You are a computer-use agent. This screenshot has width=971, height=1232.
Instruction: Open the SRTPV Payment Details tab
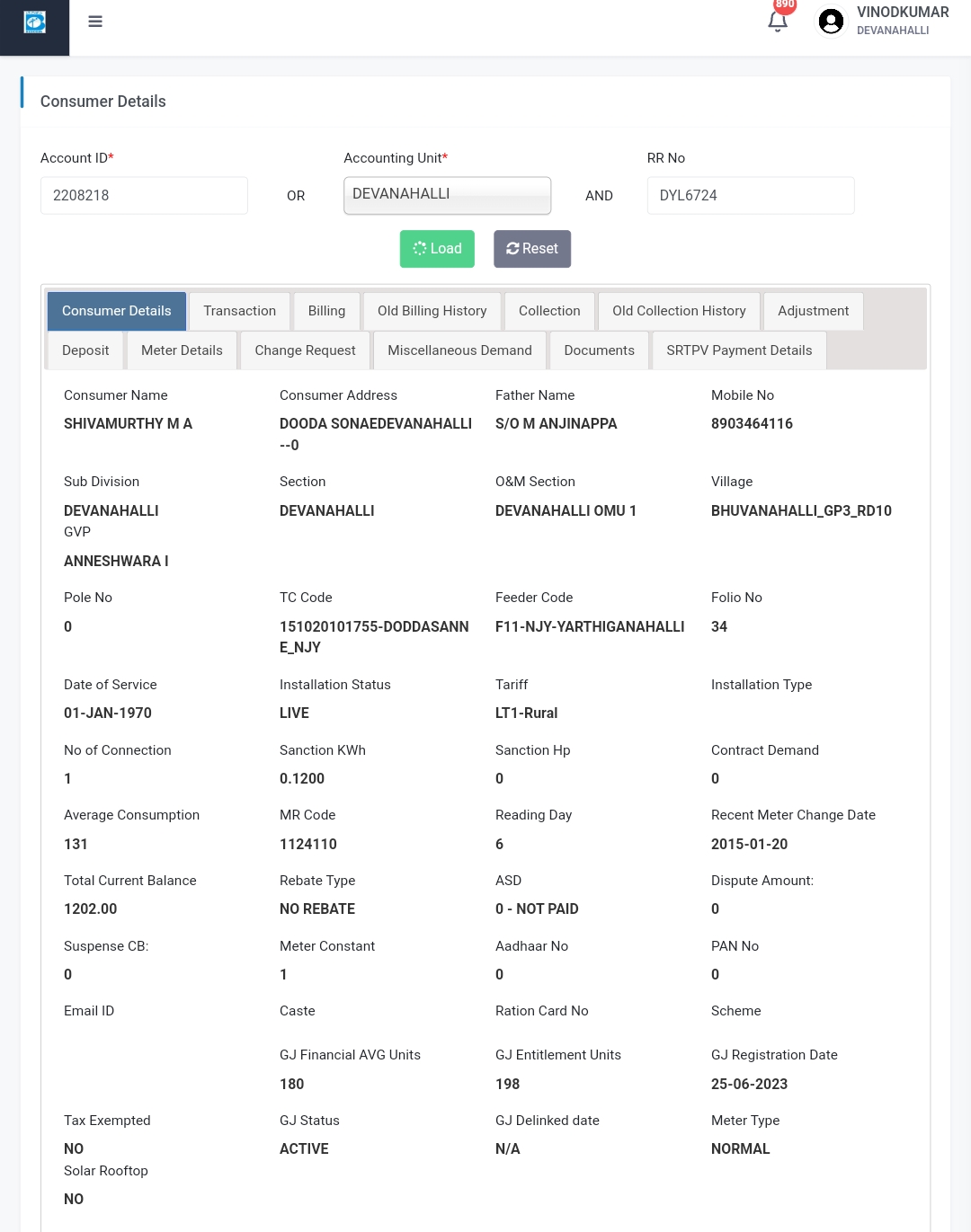[739, 350]
